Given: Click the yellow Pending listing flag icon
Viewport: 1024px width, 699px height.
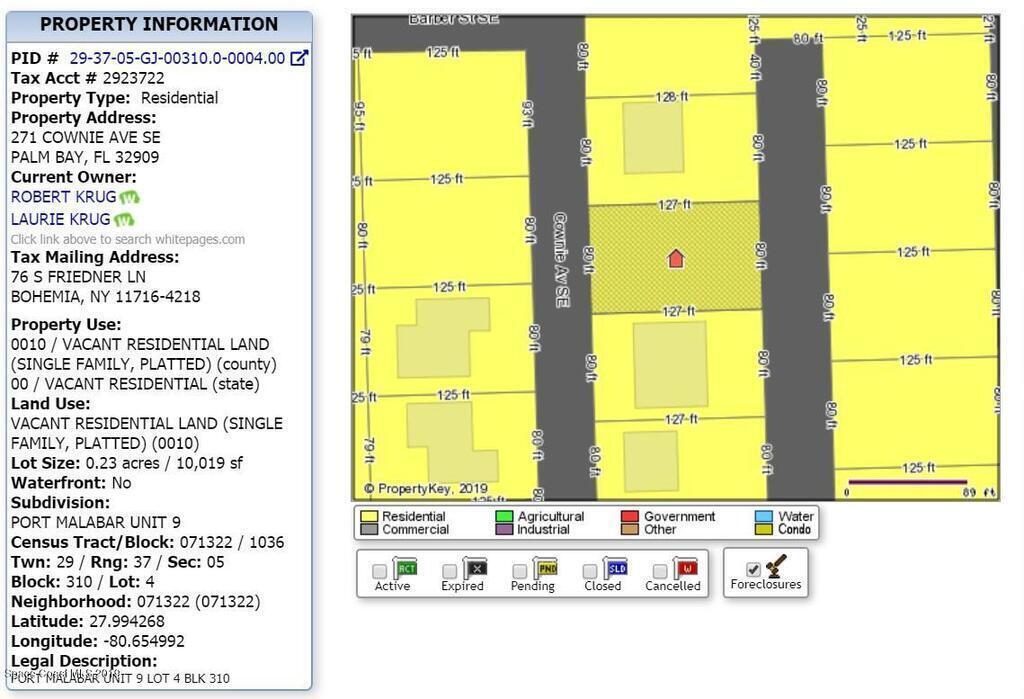Looking at the screenshot, I should pyautogui.click(x=545, y=569).
